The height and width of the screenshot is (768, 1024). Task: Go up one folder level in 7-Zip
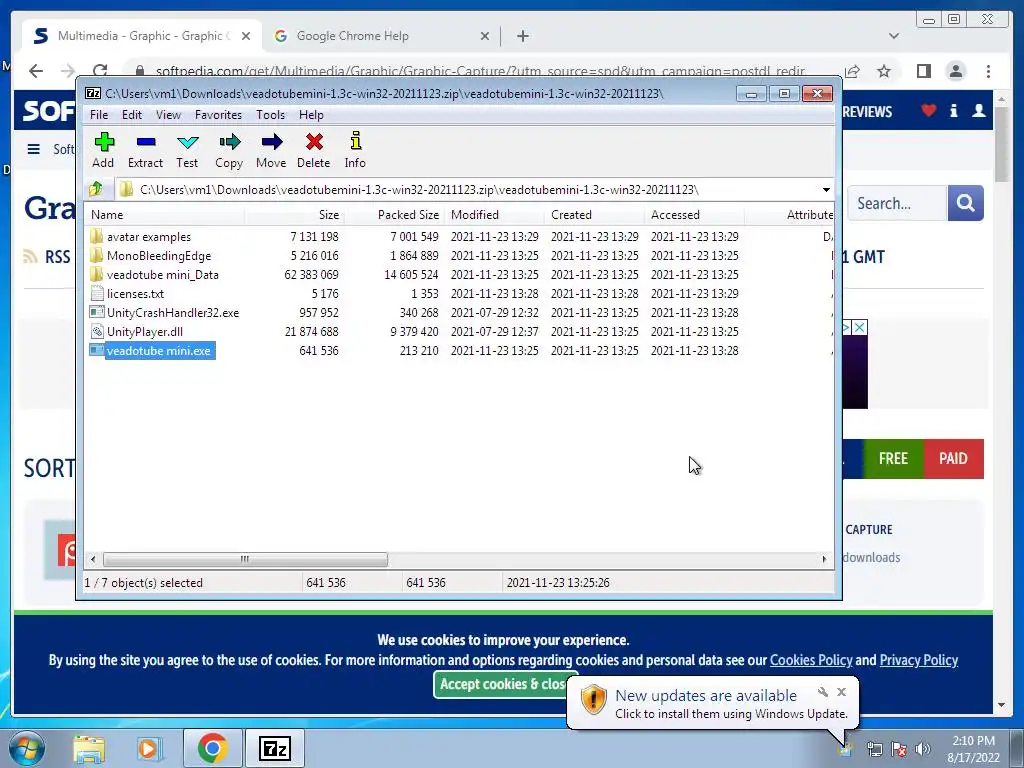[96, 189]
